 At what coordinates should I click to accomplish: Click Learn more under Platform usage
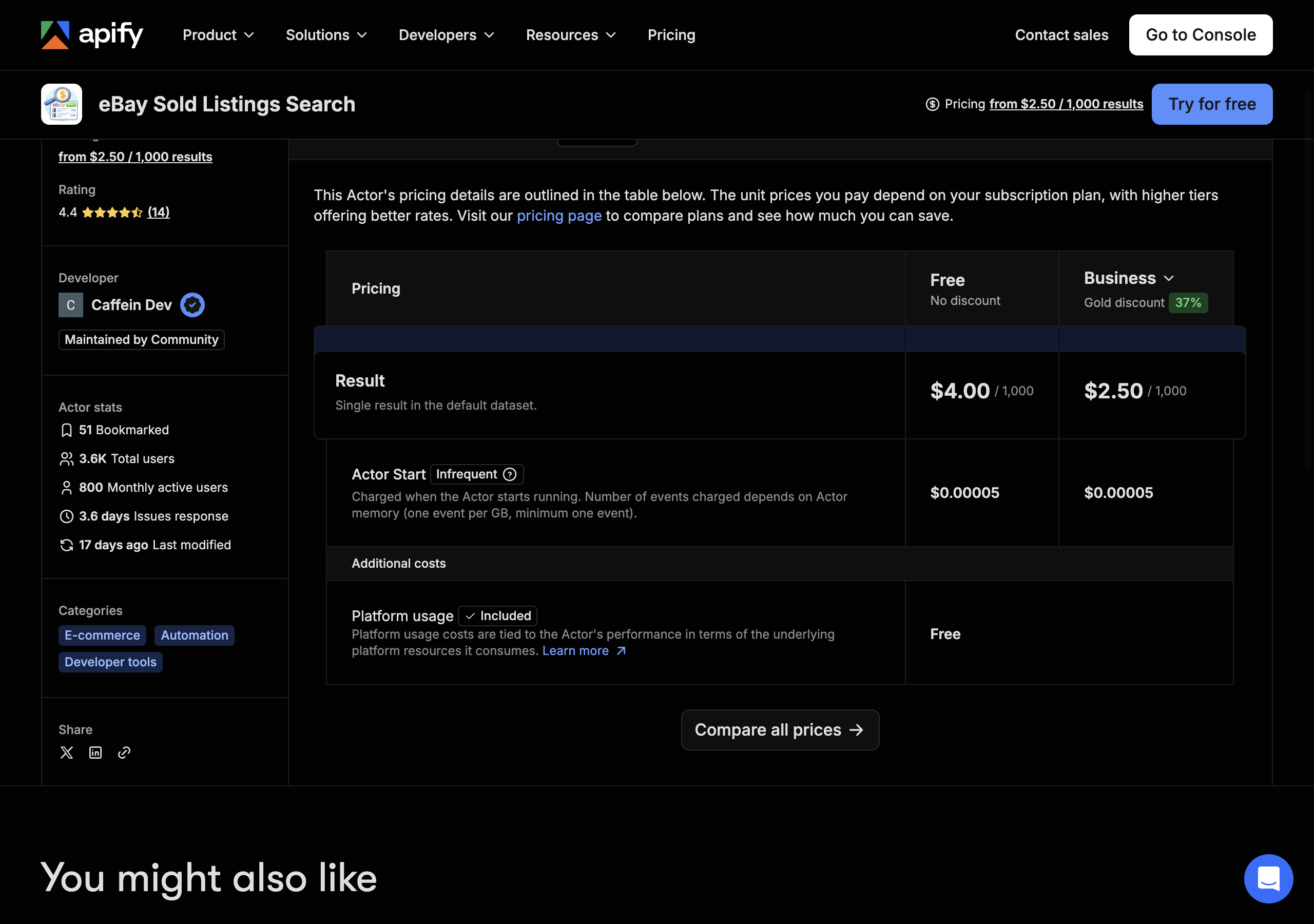pos(584,651)
